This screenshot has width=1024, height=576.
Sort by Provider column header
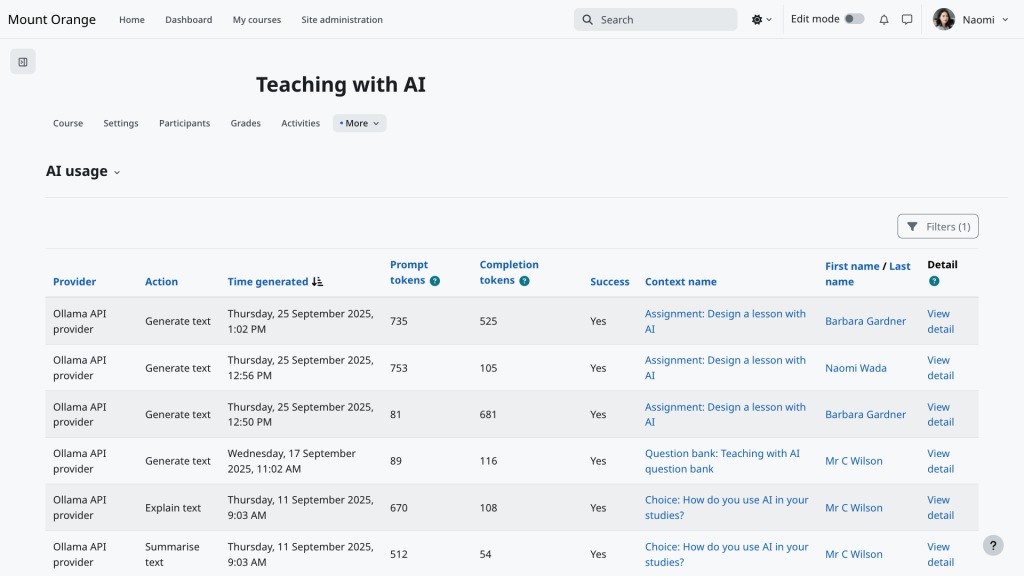coord(74,281)
